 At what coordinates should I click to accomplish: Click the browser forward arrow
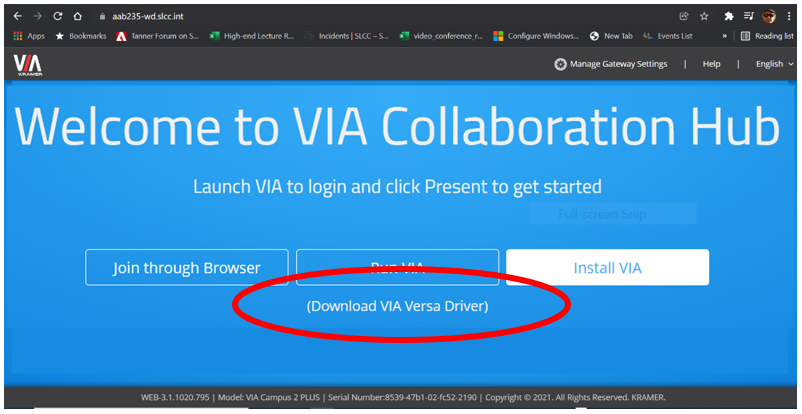(x=37, y=16)
